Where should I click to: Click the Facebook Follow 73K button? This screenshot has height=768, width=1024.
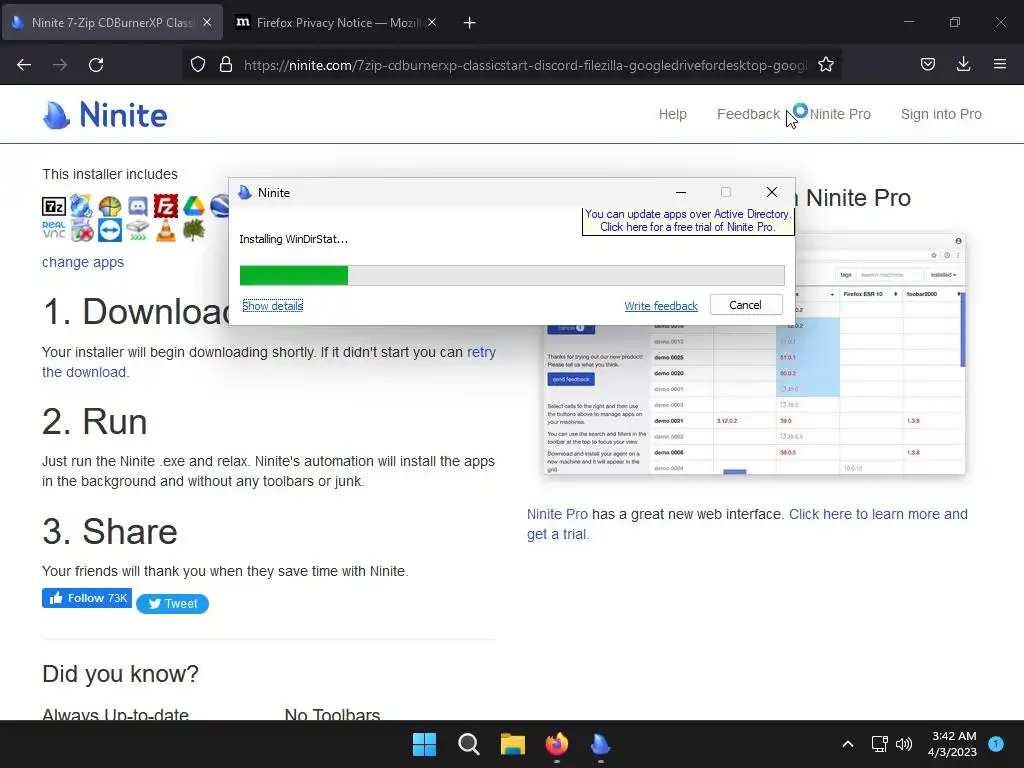[87, 598]
